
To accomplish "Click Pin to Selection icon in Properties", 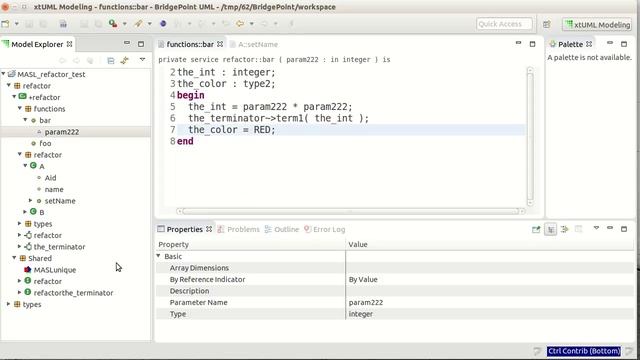I will pos(536,230).
